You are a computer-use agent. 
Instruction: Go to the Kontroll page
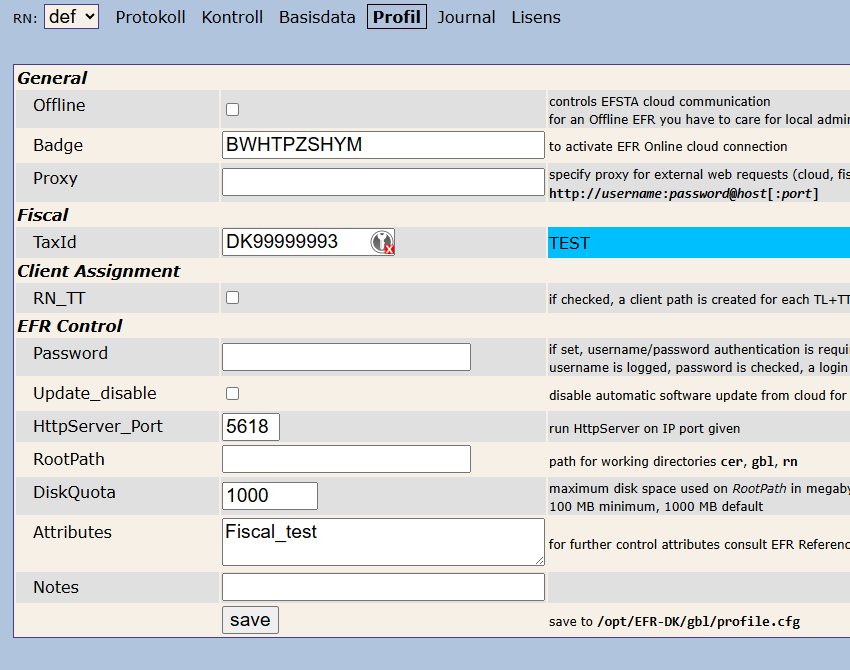point(232,17)
